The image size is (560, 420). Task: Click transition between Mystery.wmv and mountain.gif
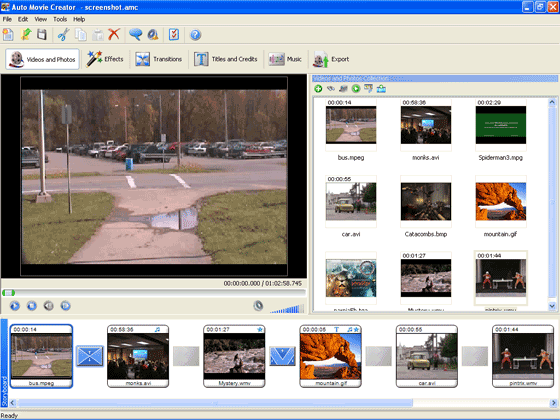[282, 356]
